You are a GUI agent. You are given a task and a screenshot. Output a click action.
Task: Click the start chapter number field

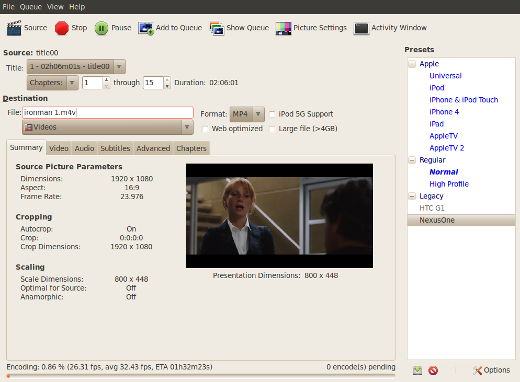(x=92, y=83)
